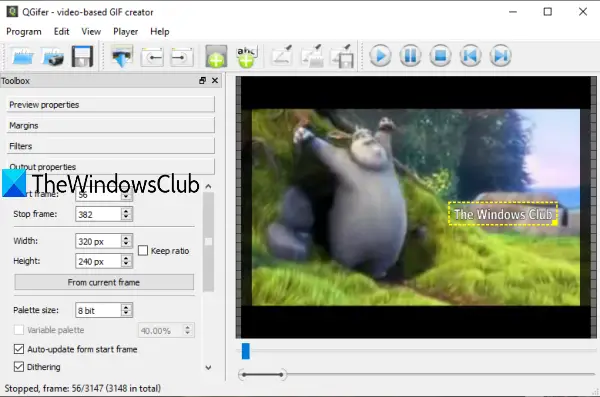The image size is (600, 397).
Task: Uncheck Auto-update form start frame
Action: 19,349
